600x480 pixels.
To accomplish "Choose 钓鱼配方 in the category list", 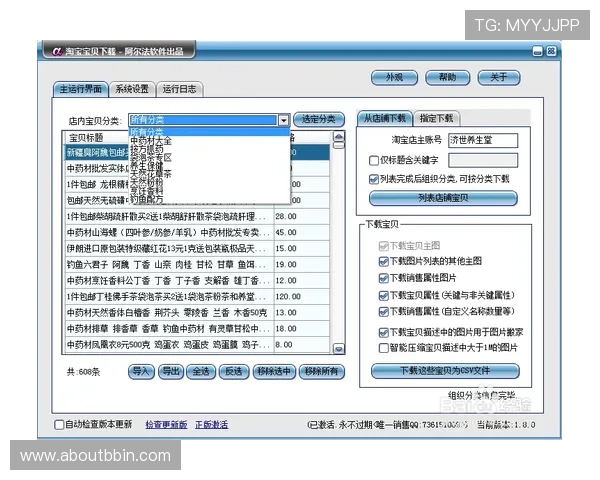I will pos(209,199).
